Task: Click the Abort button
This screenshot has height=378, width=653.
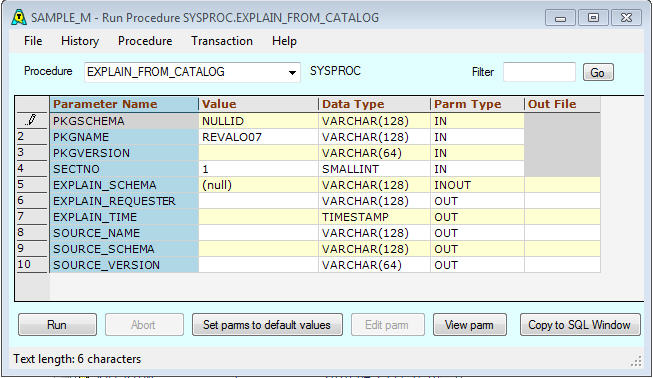Action: (144, 325)
